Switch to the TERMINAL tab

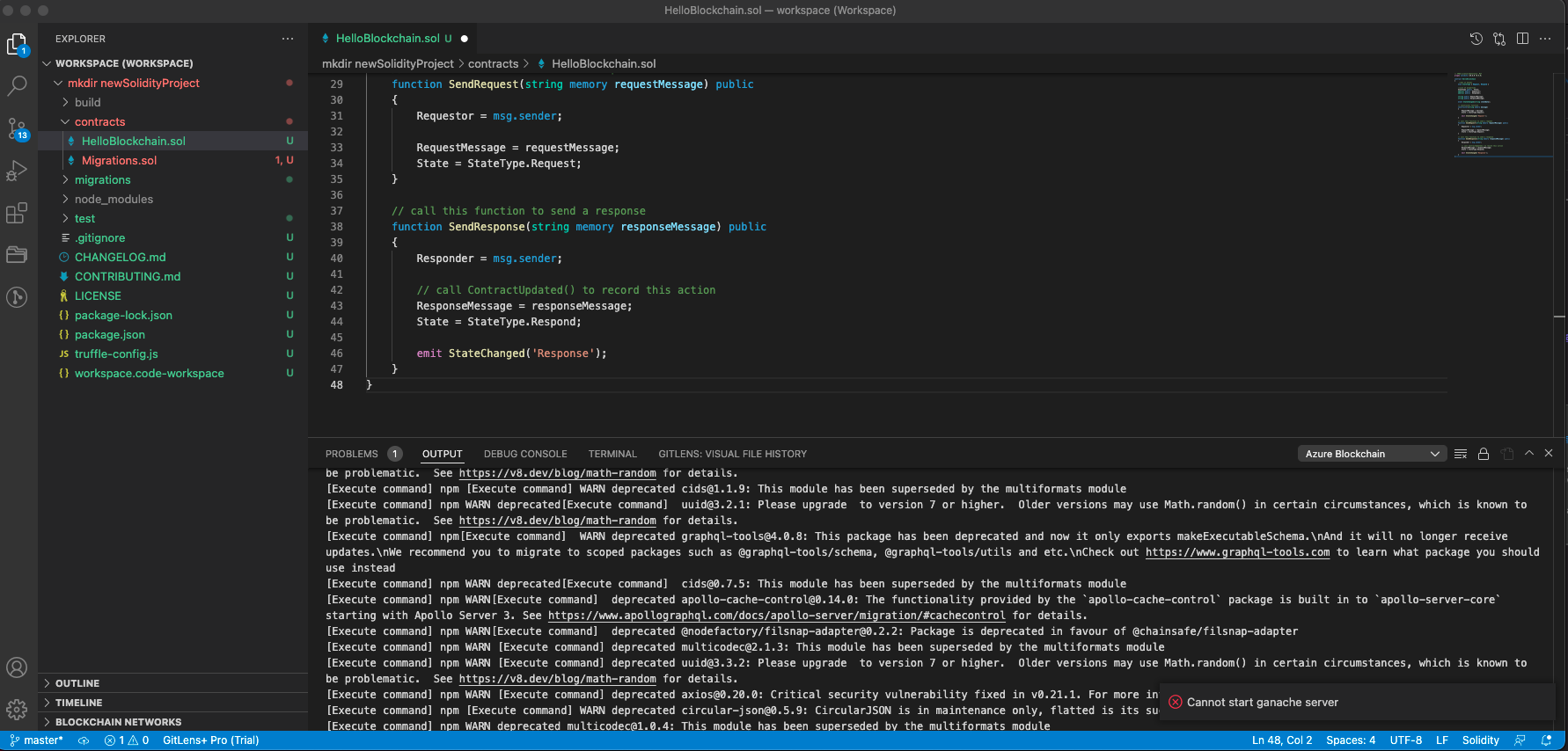point(612,454)
